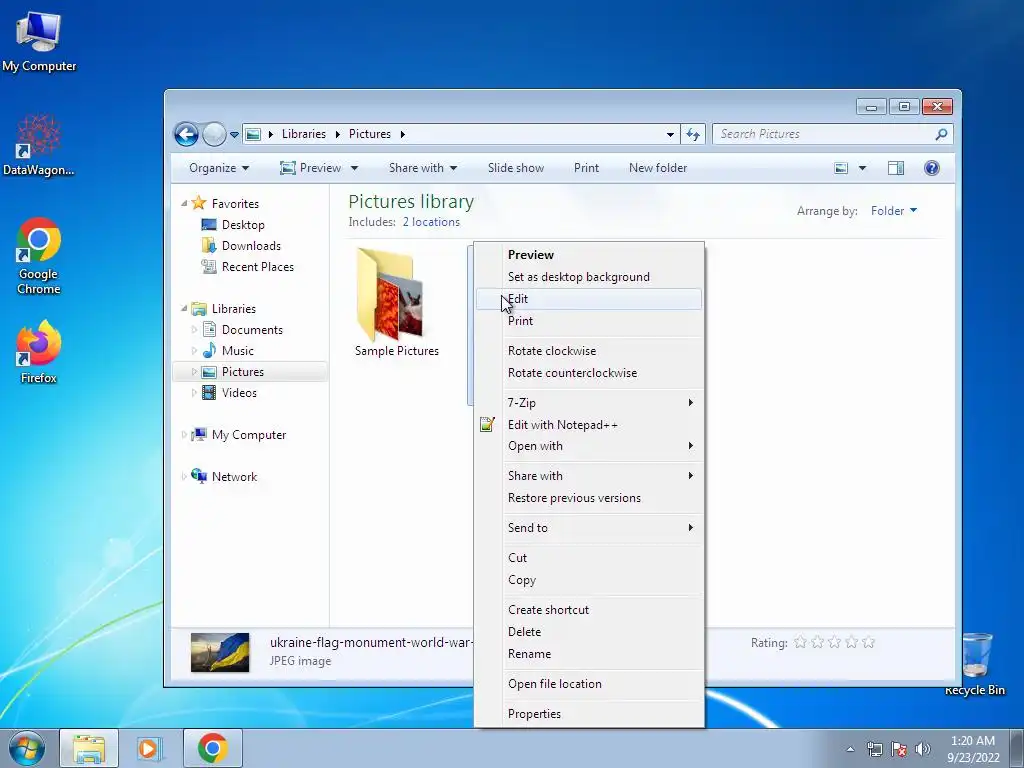Open Recent Places in Favorites
The height and width of the screenshot is (768, 1024).
tap(258, 266)
